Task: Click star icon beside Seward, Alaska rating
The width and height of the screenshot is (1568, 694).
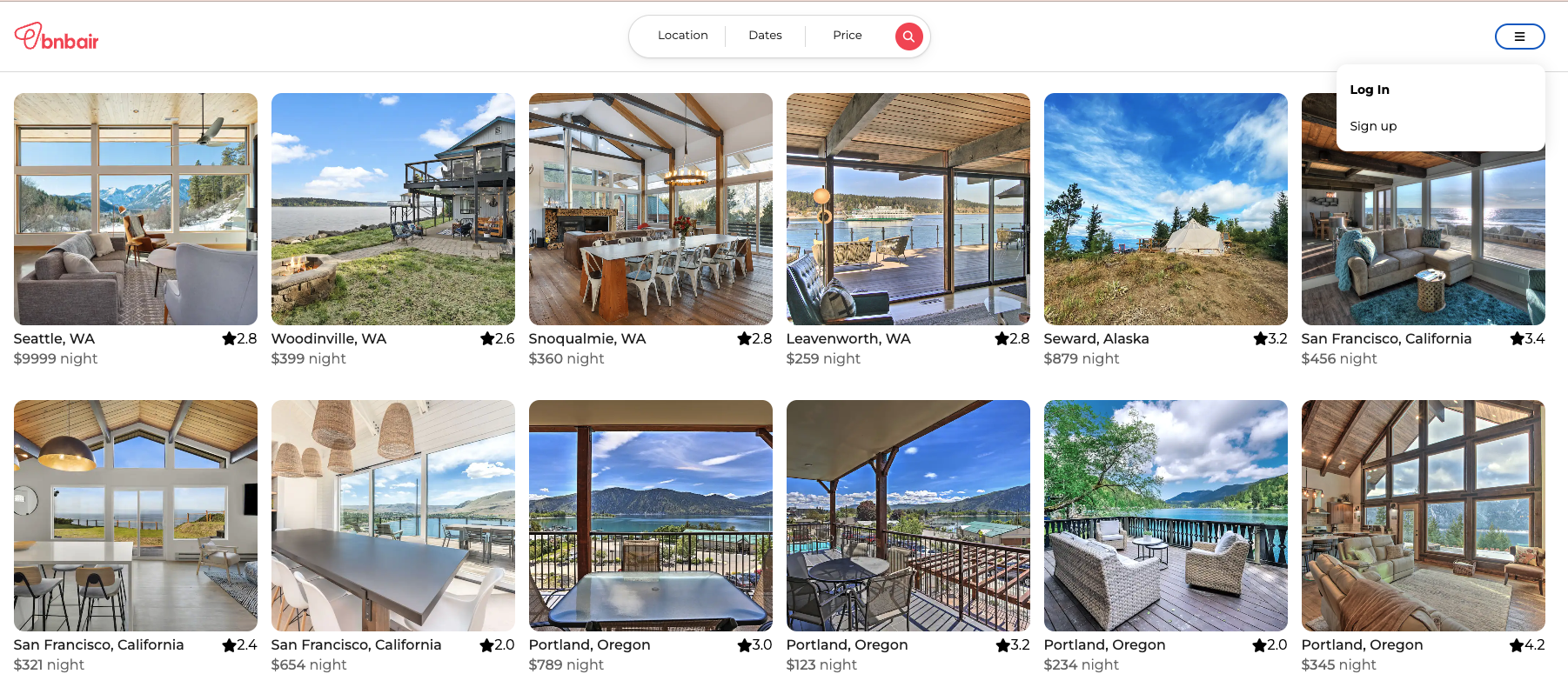Action: [x=1260, y=338]
